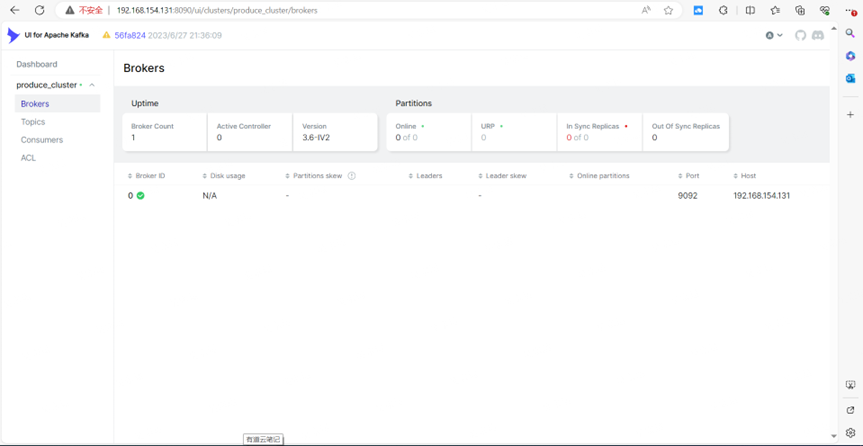Viewport: 863px width, 446px height.
Task: Open the Favorites list icon
Action: tap(775, 10)
